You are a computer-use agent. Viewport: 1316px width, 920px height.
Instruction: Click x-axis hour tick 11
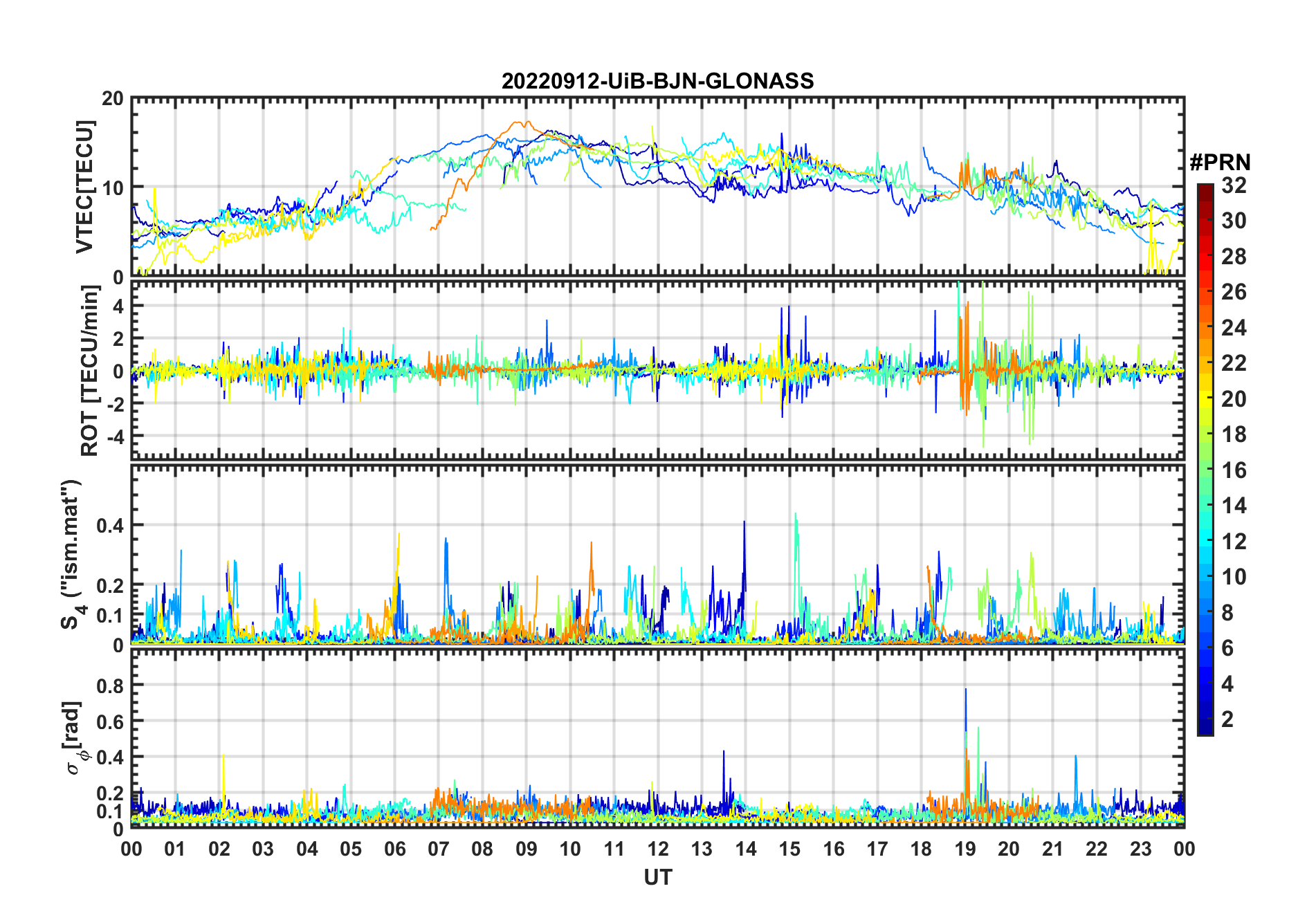point(614,849)
